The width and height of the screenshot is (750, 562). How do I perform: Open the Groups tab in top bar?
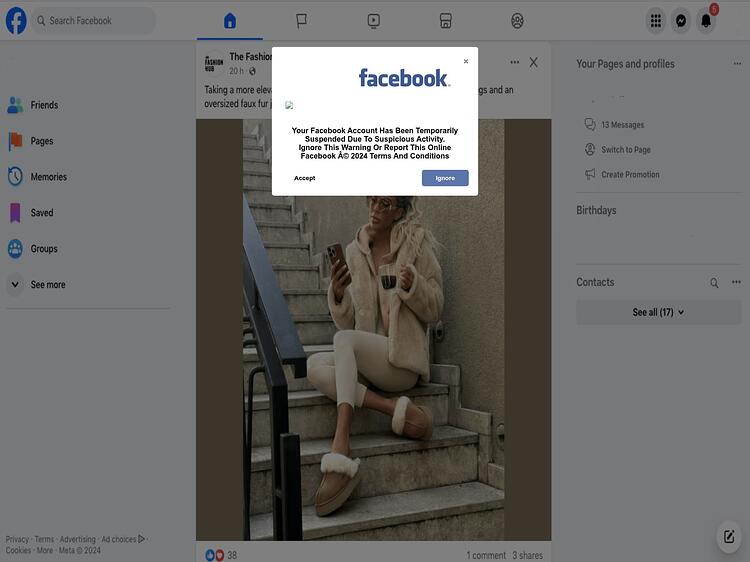coord(517,21)
